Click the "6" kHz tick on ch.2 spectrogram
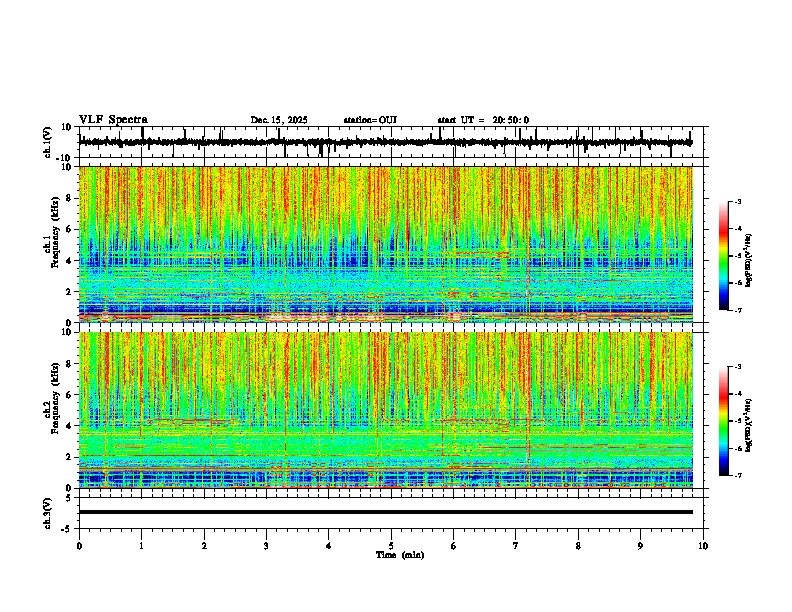This screenshot has height=612, width=792. point(70,395)
